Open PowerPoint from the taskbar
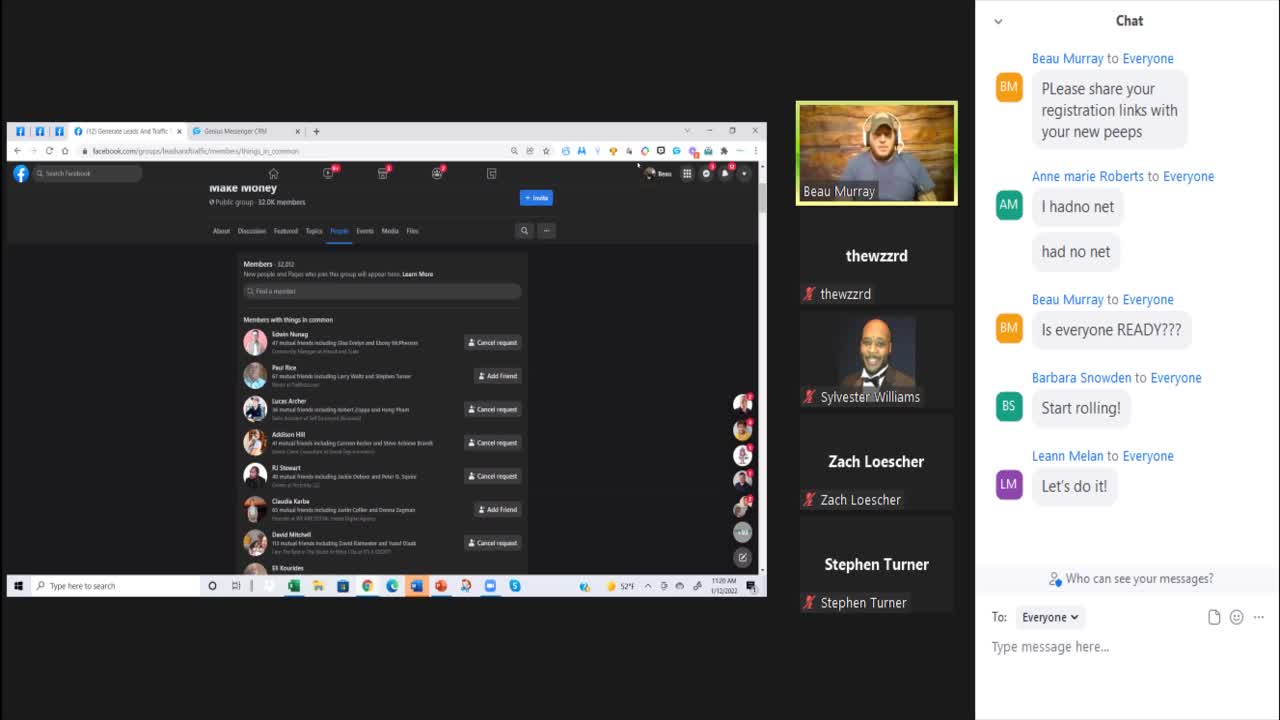 pos(441,586)
